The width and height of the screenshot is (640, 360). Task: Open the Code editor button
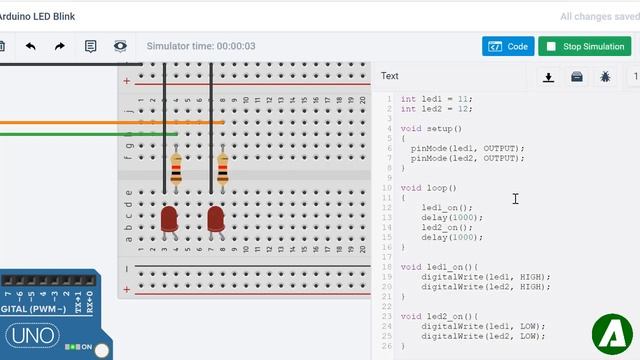(508, 47)
